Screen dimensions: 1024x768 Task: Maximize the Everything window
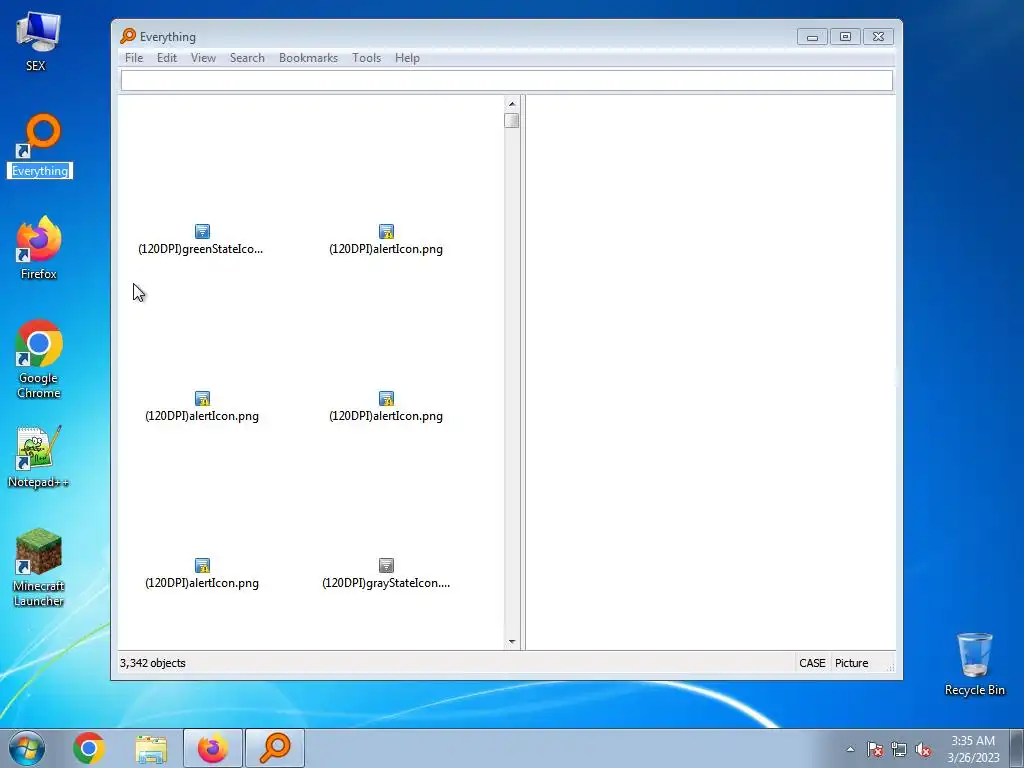click(x=845, y=37)
